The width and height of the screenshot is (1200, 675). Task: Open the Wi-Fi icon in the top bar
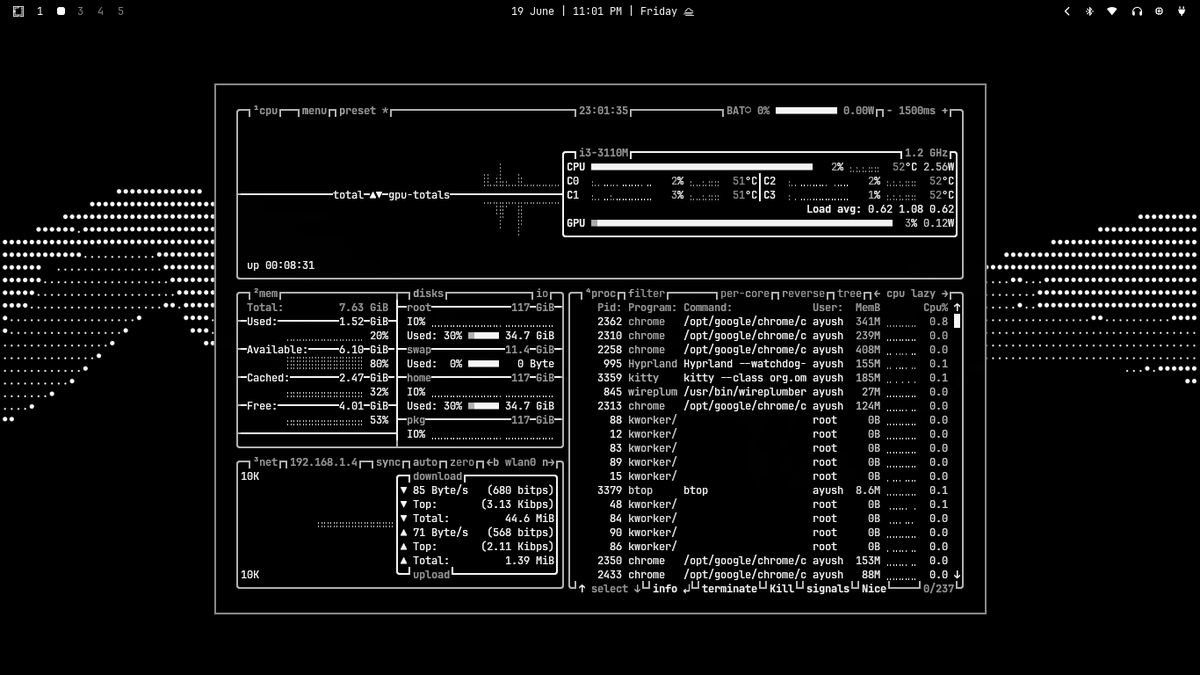1112,11
